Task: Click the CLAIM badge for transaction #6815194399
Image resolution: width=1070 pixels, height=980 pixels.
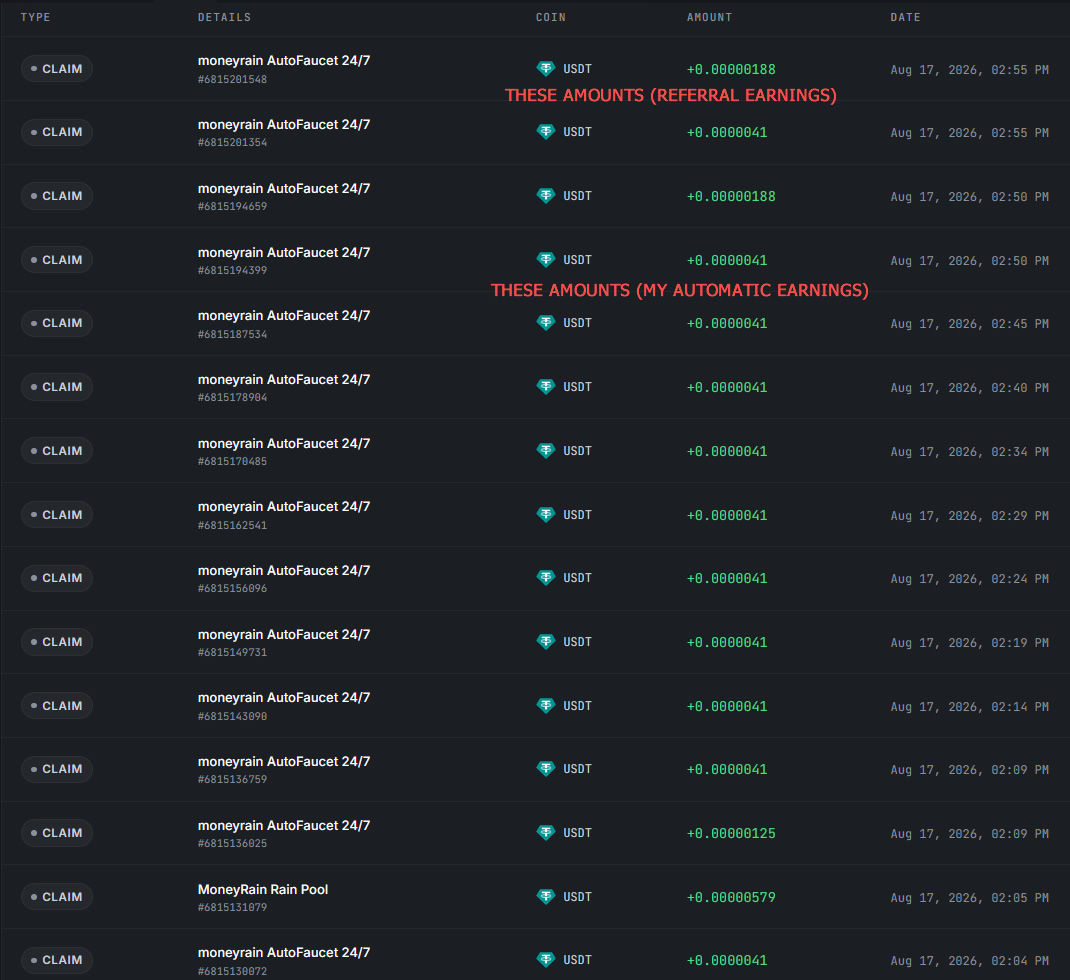Action: tap(57, 260)
